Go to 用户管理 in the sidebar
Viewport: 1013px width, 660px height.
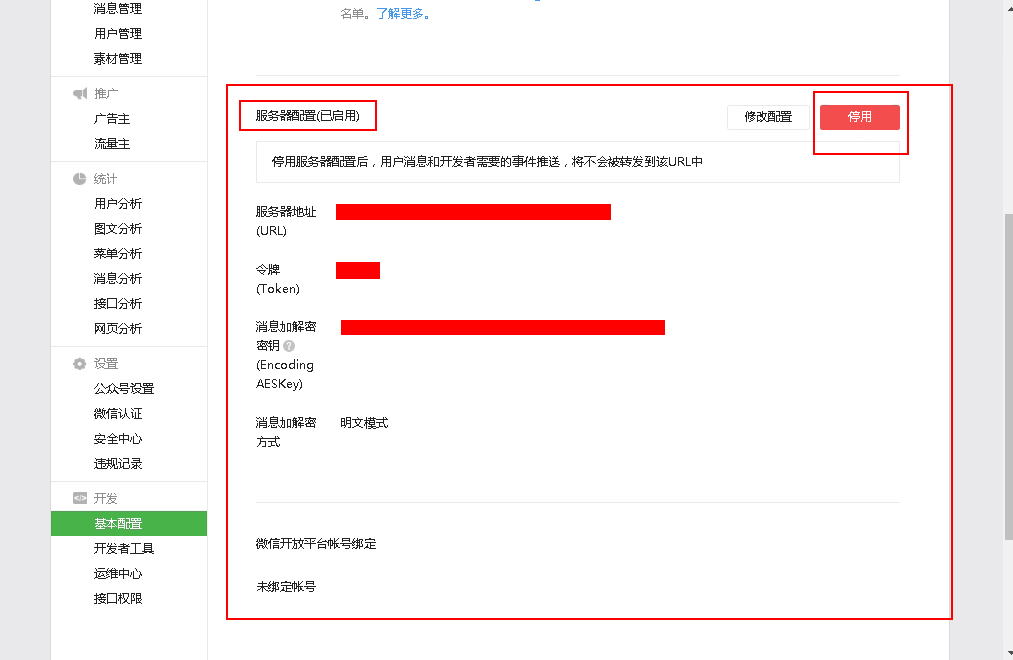[x=118, y=34]
